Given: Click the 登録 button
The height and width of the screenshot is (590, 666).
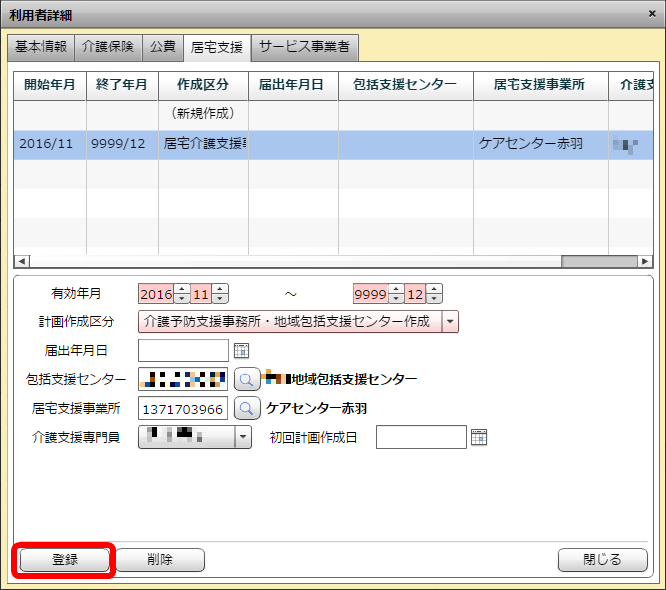Looking at the screenshot, I should (x=64, y=560).
